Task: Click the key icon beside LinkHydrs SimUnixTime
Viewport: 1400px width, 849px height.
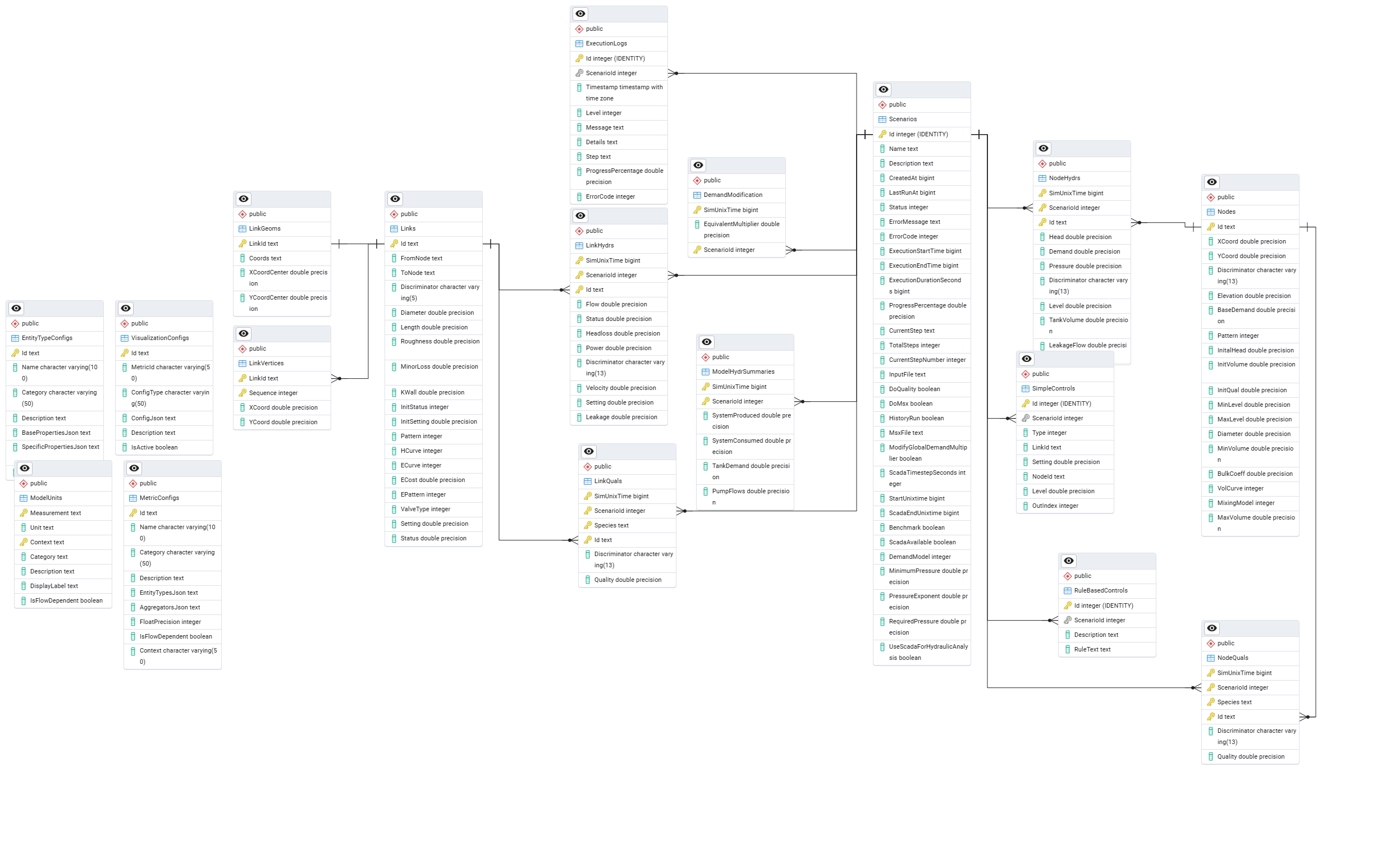Action: click(x=579, y=261)
